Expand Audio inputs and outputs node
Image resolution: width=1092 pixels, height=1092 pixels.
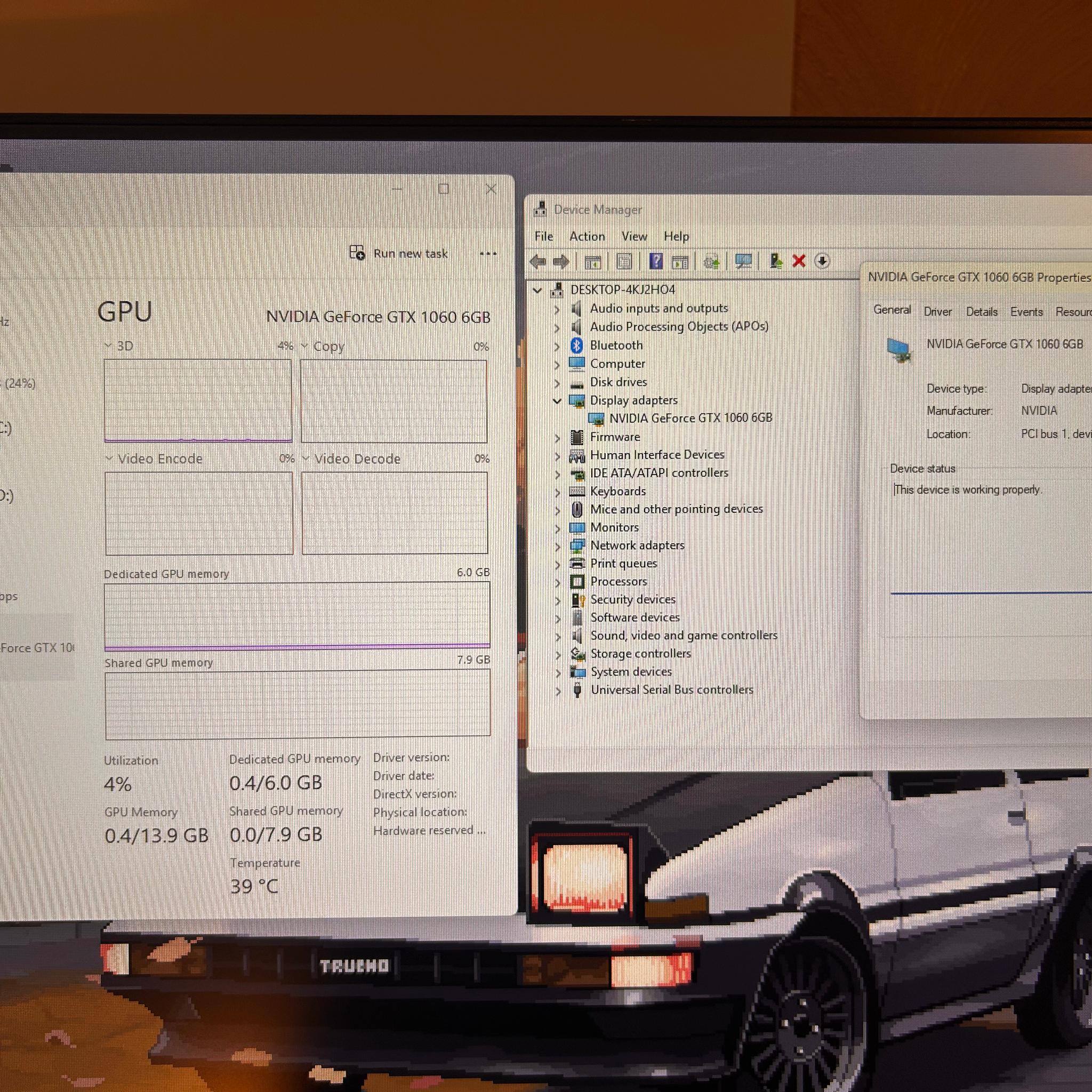click(557, 309)
